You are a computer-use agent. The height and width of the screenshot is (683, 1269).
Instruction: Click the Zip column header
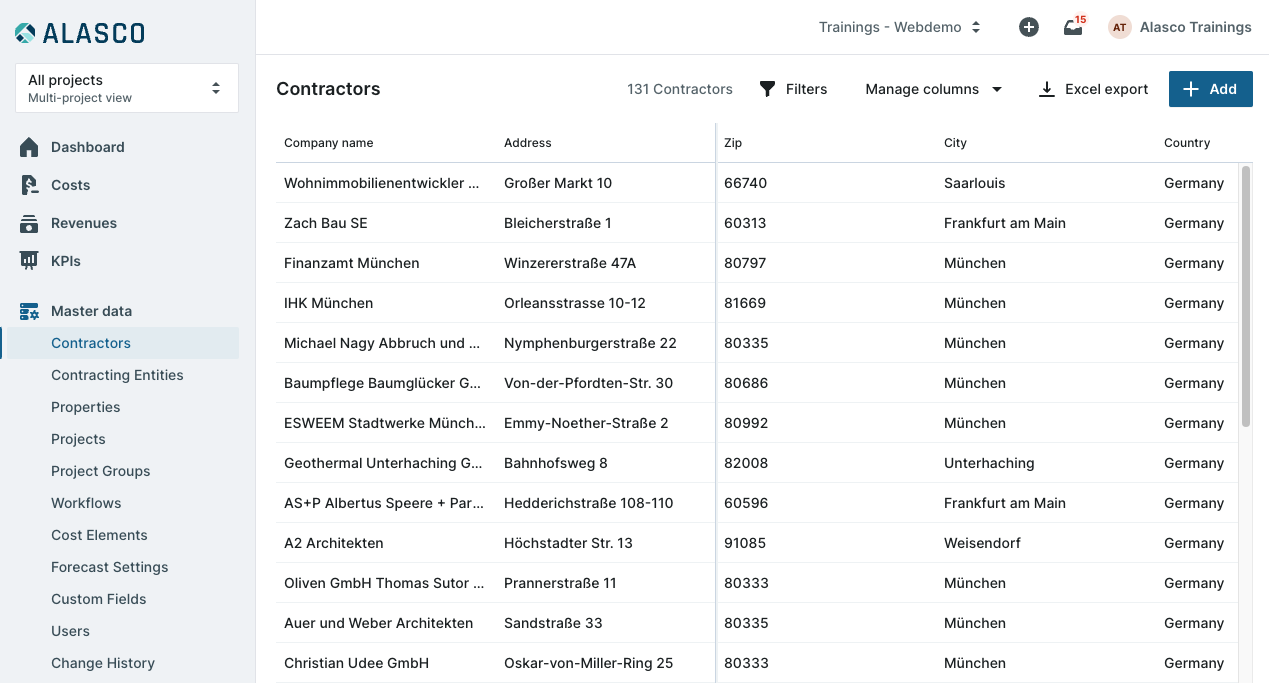tap(733, 143)
